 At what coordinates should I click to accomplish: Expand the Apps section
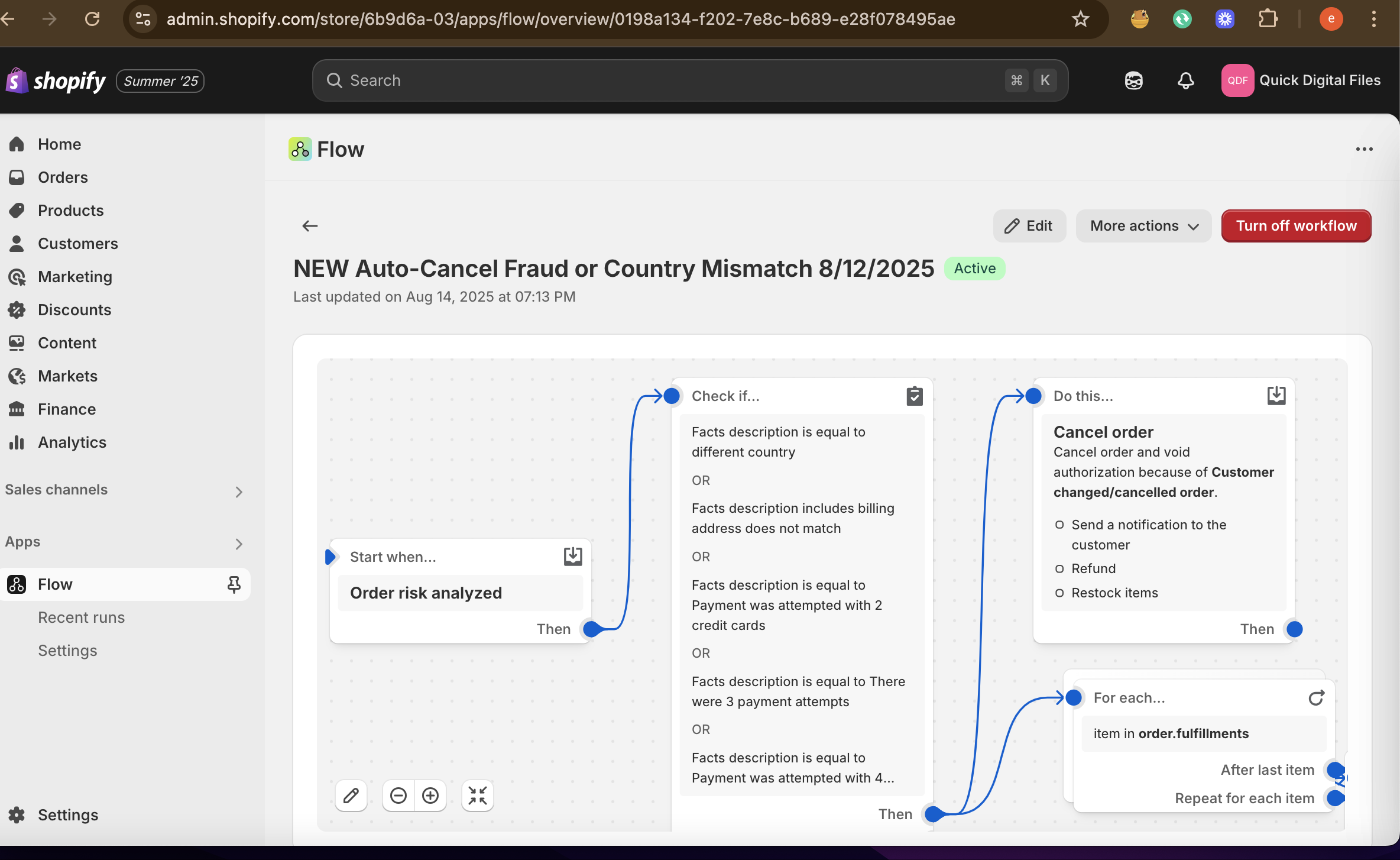click(x=239, y=544)
